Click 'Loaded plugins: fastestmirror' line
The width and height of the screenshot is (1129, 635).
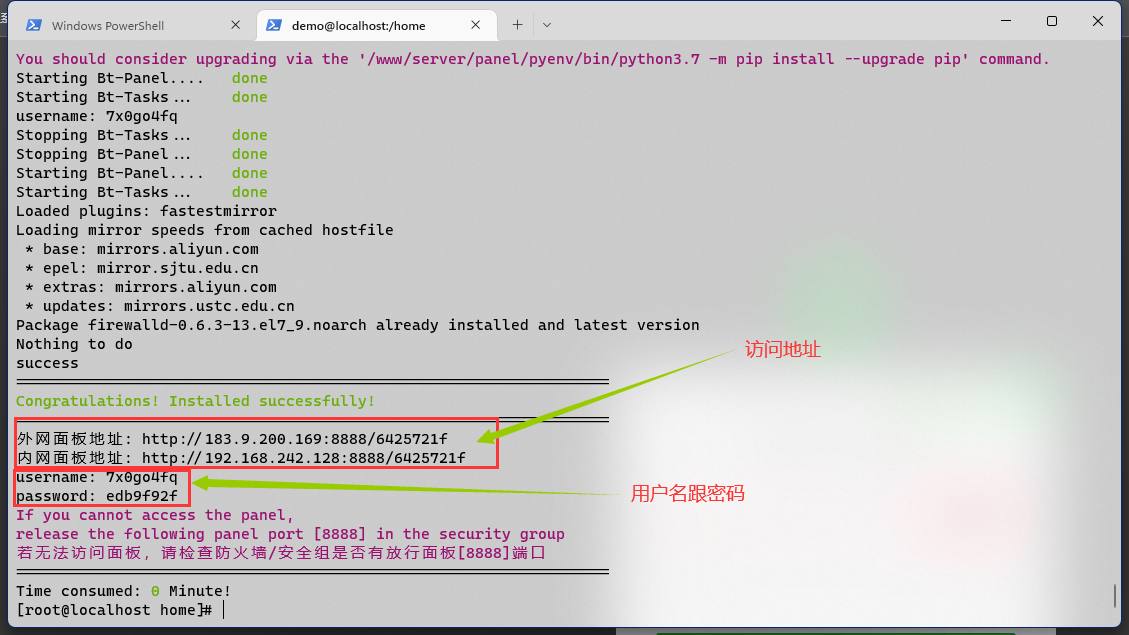pos(146,211)
